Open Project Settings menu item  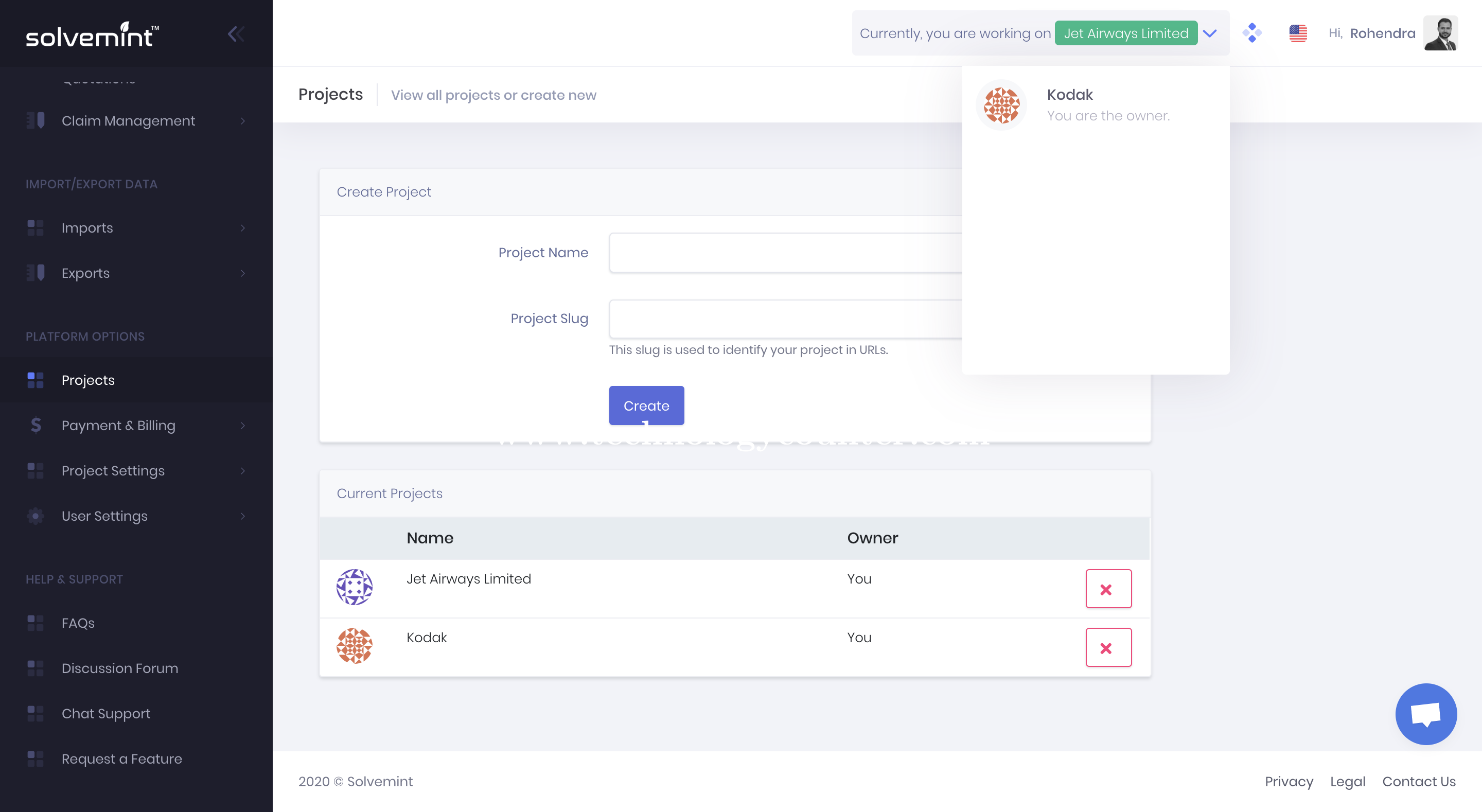pyautogui.click(x=136, y=471)
